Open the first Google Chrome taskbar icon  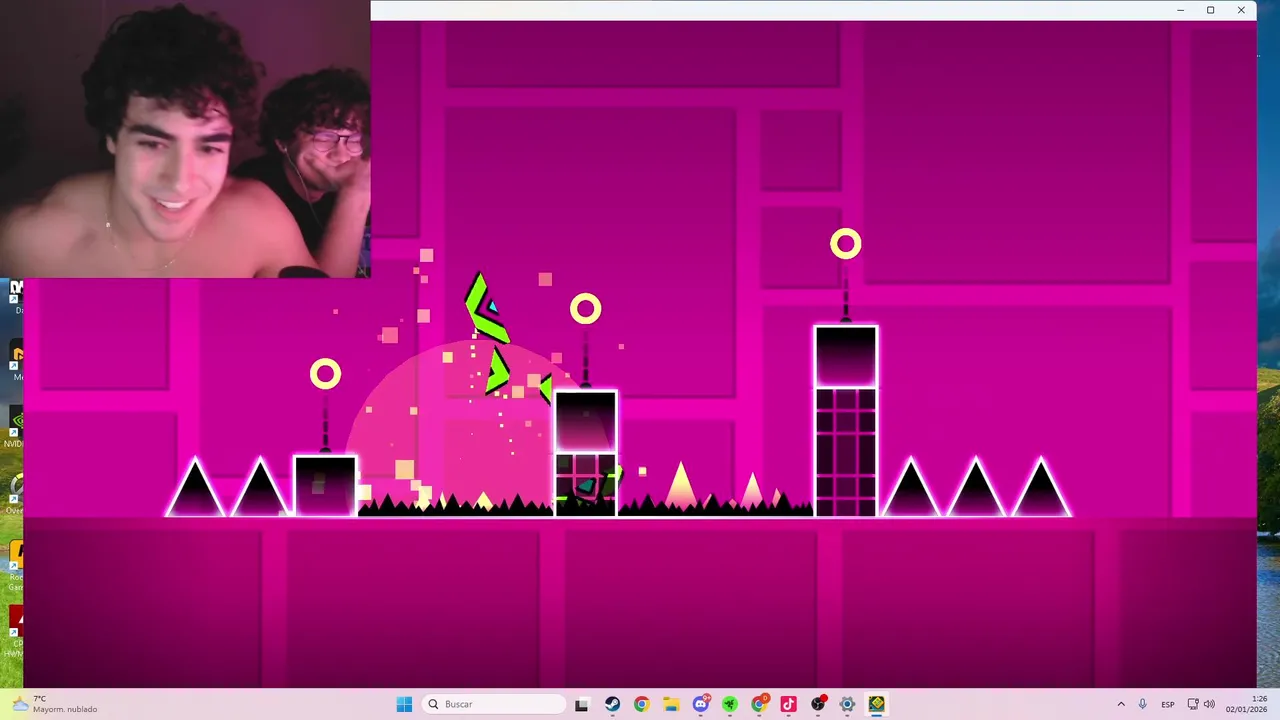641,704
